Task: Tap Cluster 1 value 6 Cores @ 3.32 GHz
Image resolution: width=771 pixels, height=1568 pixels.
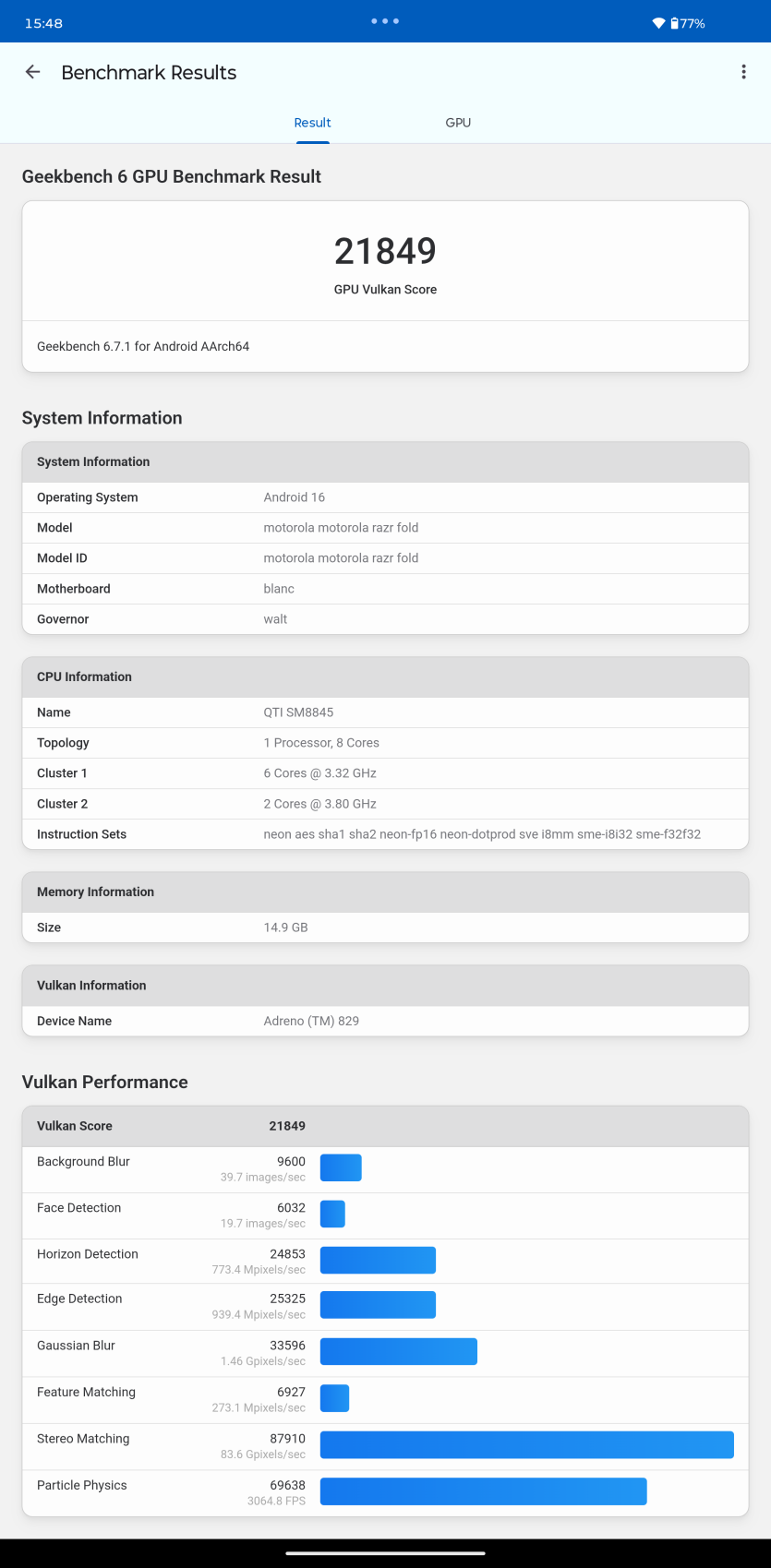Action: point(319,773)
